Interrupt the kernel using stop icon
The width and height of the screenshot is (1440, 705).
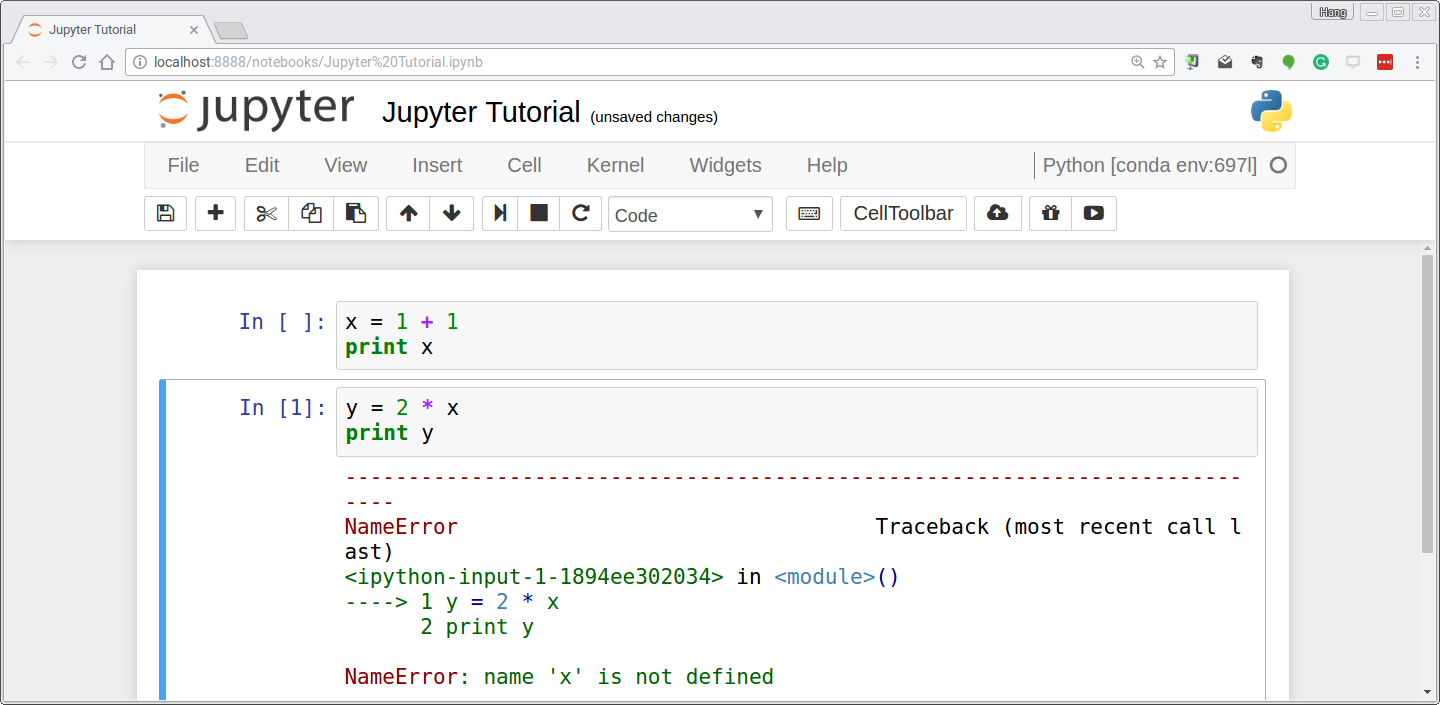[538, 213]
